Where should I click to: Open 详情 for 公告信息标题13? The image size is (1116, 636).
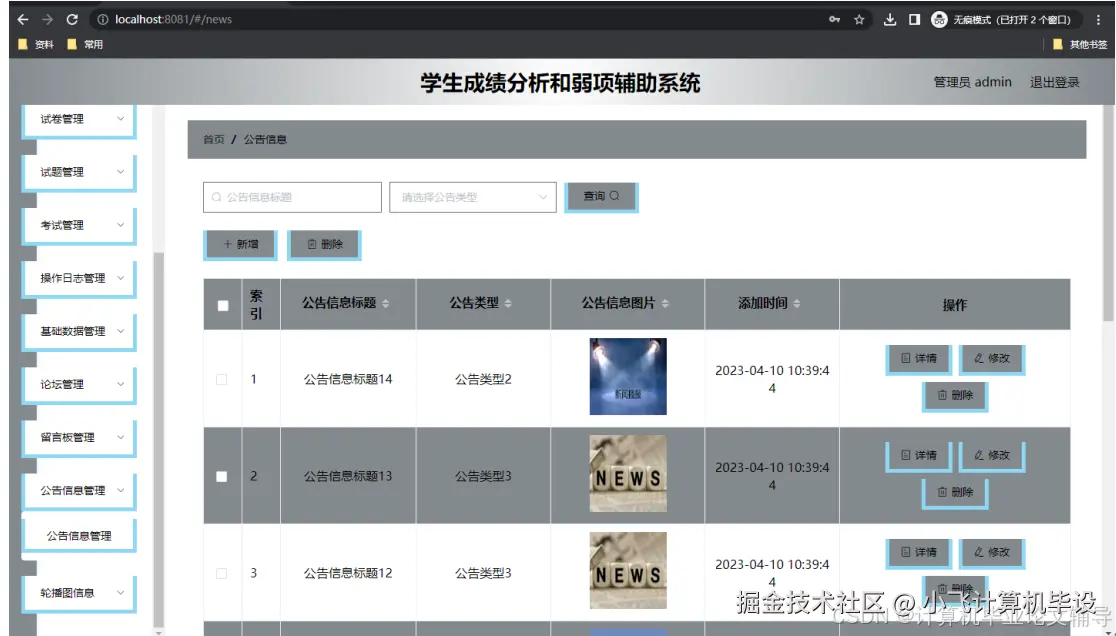(x=919, y=456)
